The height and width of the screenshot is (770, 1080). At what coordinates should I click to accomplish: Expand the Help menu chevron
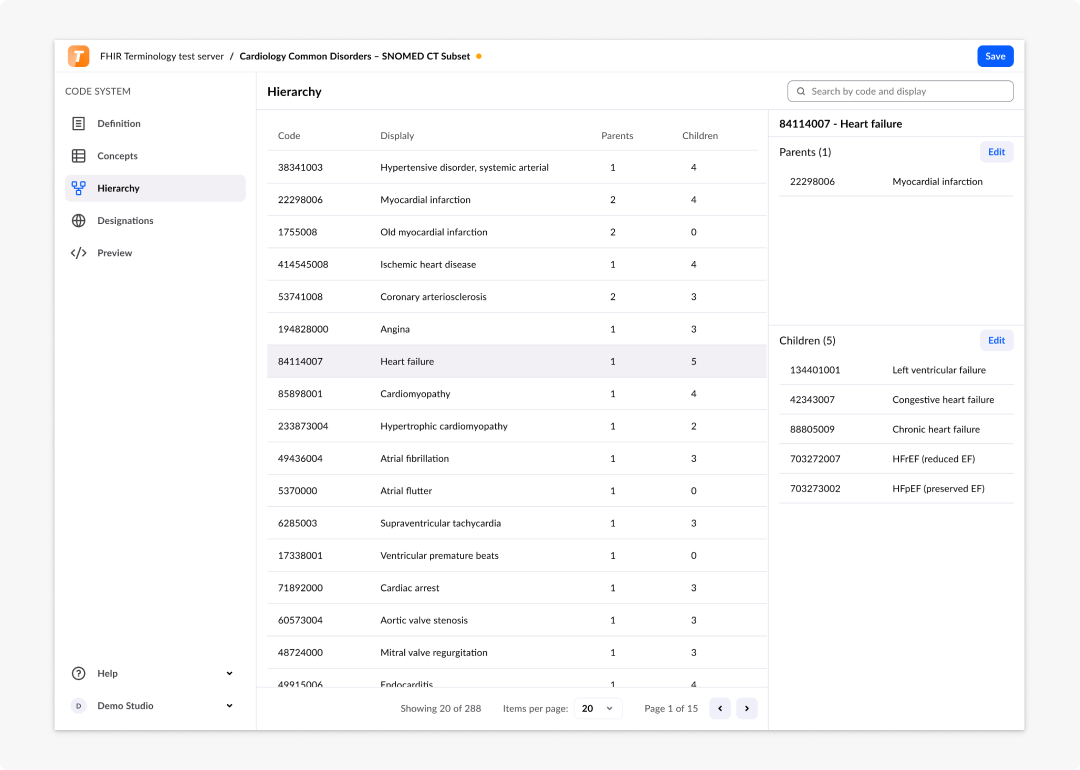pos(229,674)
